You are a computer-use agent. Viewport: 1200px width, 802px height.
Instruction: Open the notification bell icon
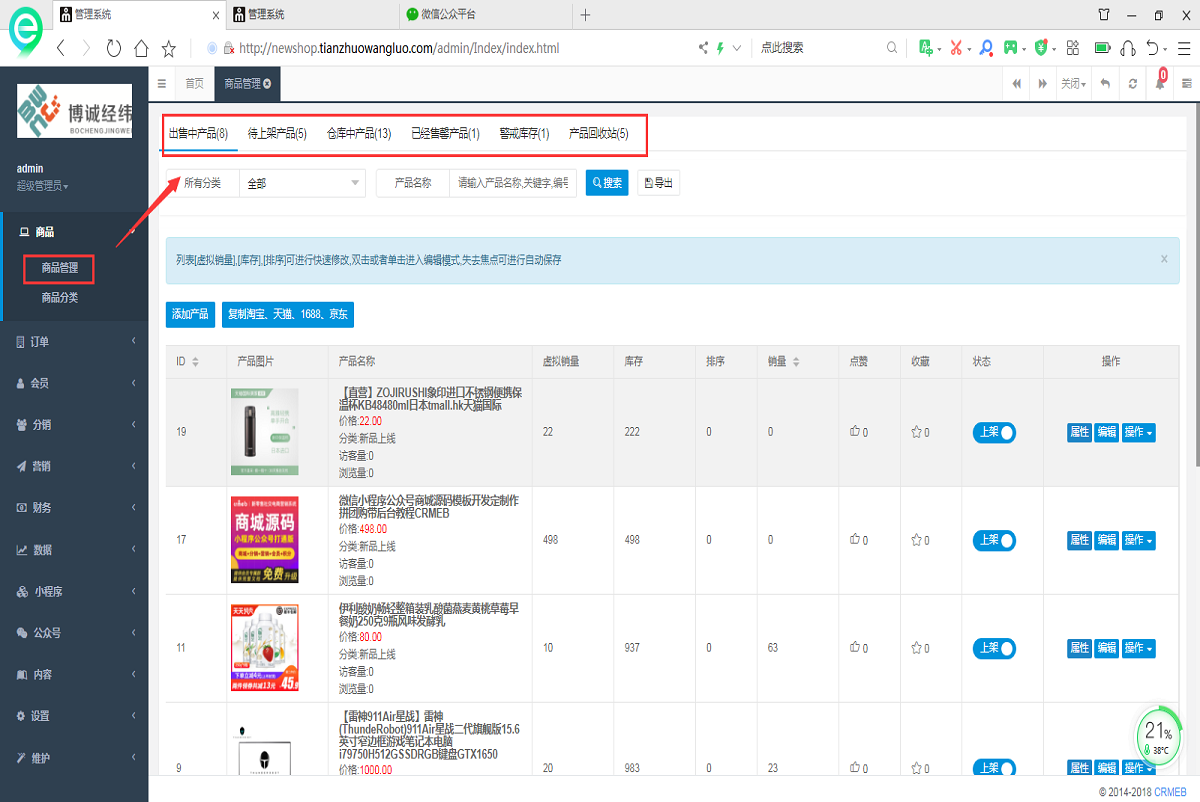1160,84
